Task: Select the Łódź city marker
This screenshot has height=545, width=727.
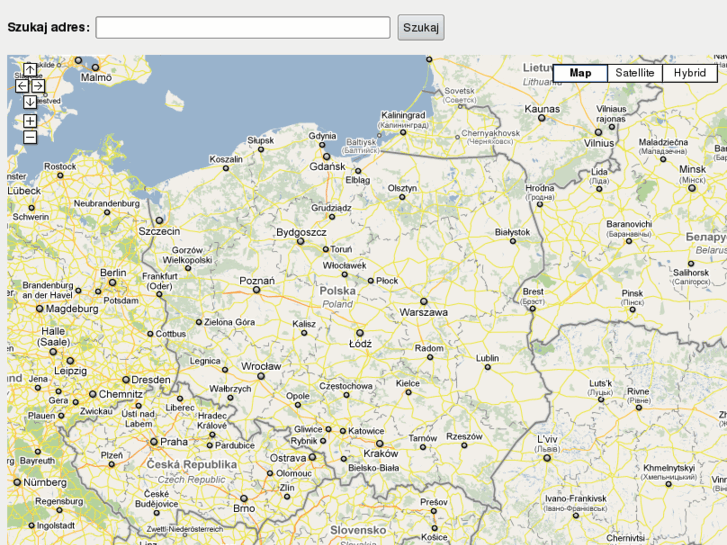Action: [x=360, y=333]
